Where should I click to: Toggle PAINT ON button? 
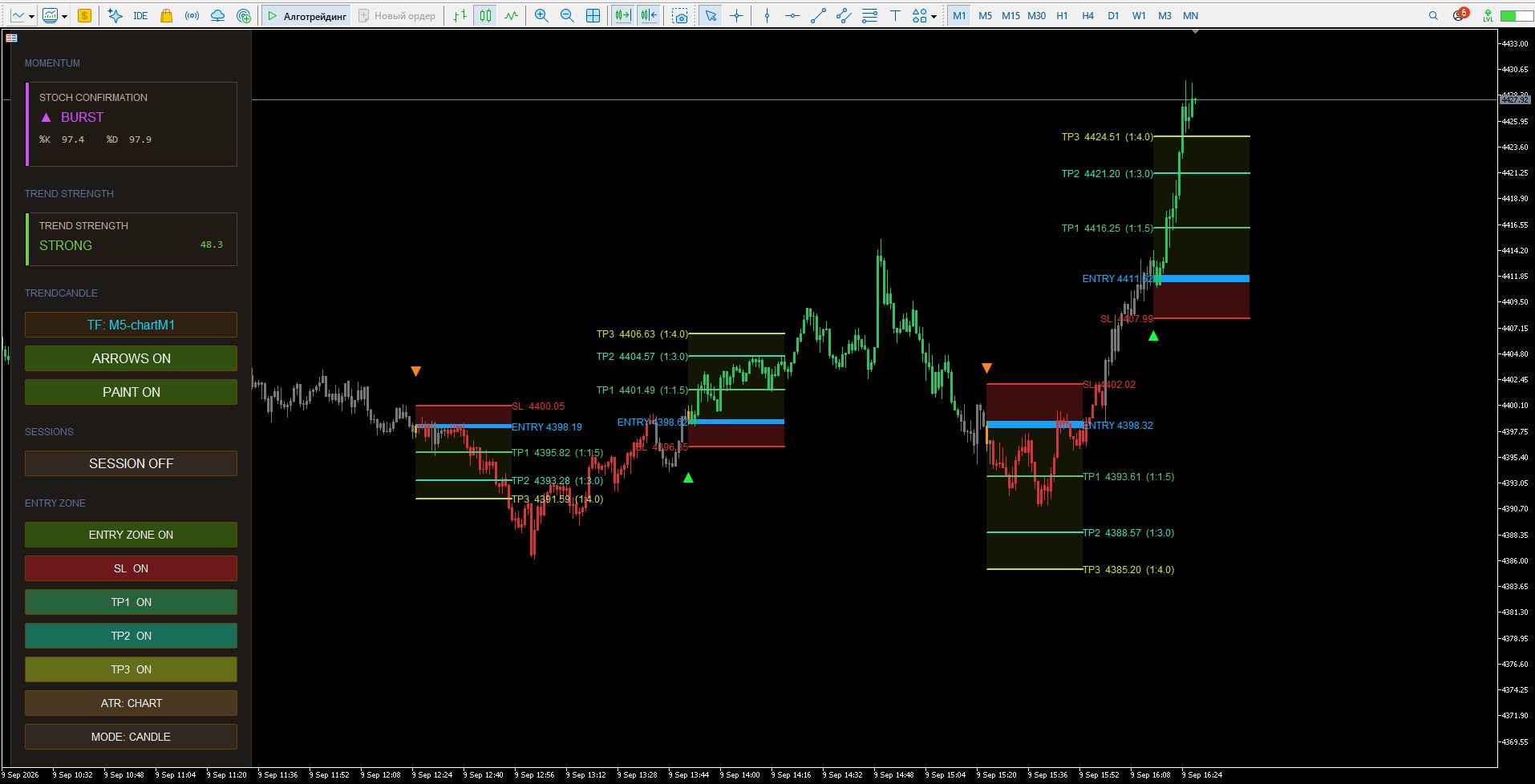tap(131, 392)
